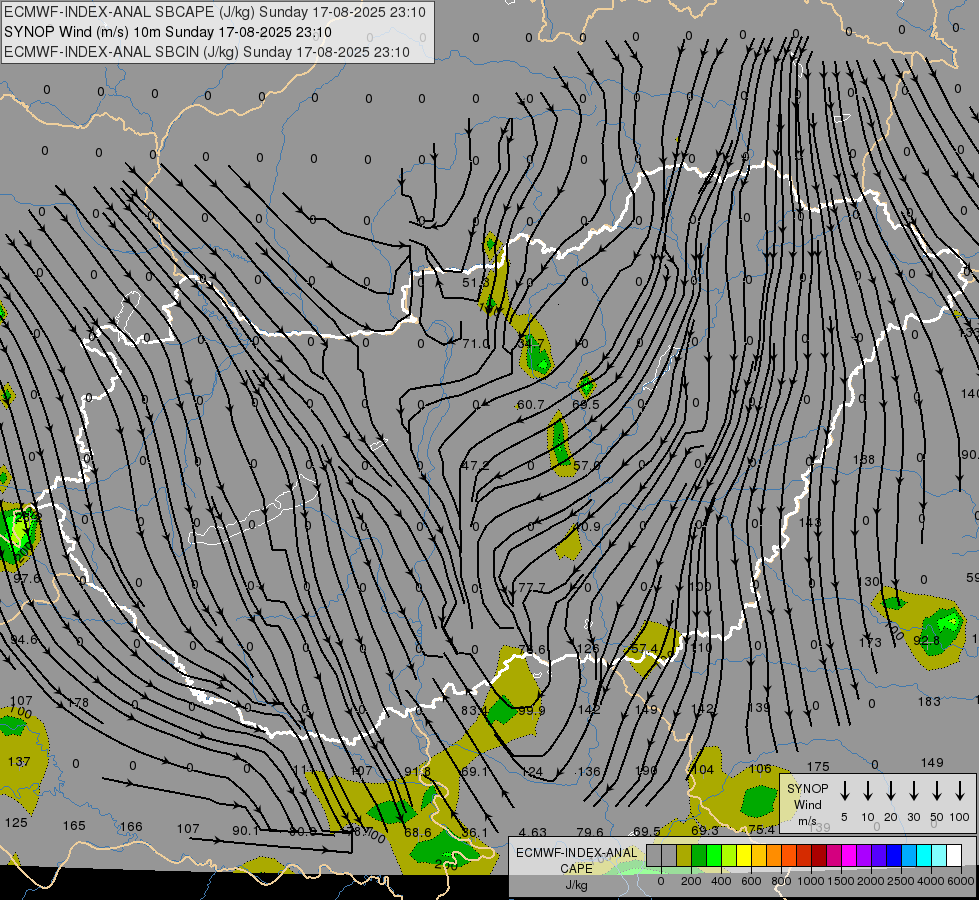Click the 2500 tick label on colorbar
979x900 pixels.
click(x=900, y=881)
